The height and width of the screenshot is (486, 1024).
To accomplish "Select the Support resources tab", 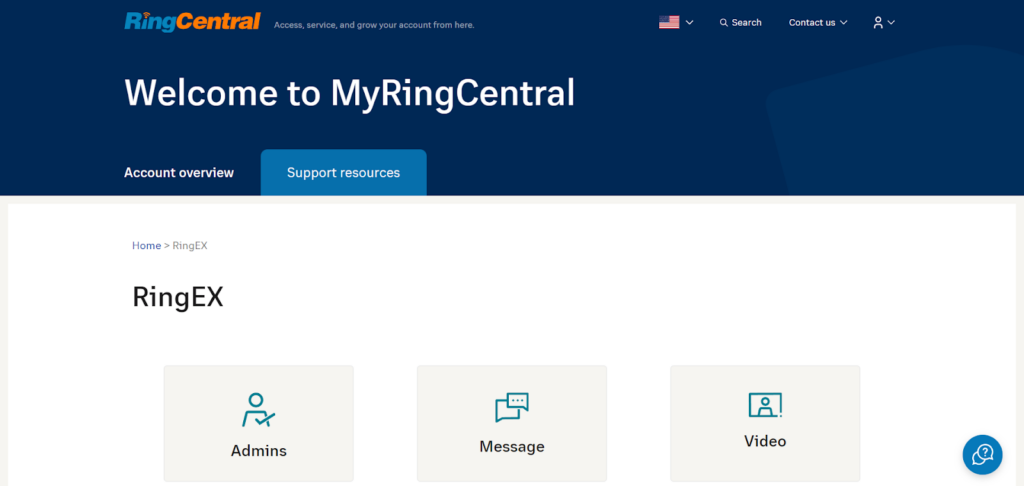I will (343, 173).
